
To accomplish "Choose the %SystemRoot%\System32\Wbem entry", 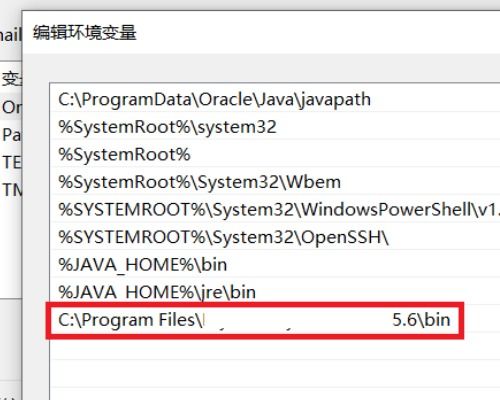I will point(275,182).
